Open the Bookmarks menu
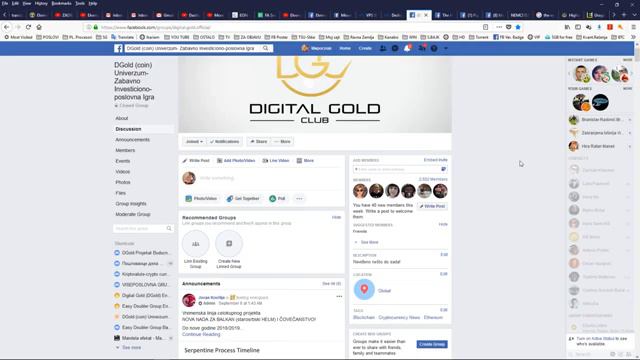This screenshot has width=640, height=360. pyautogui.click(x=61, y=3)
